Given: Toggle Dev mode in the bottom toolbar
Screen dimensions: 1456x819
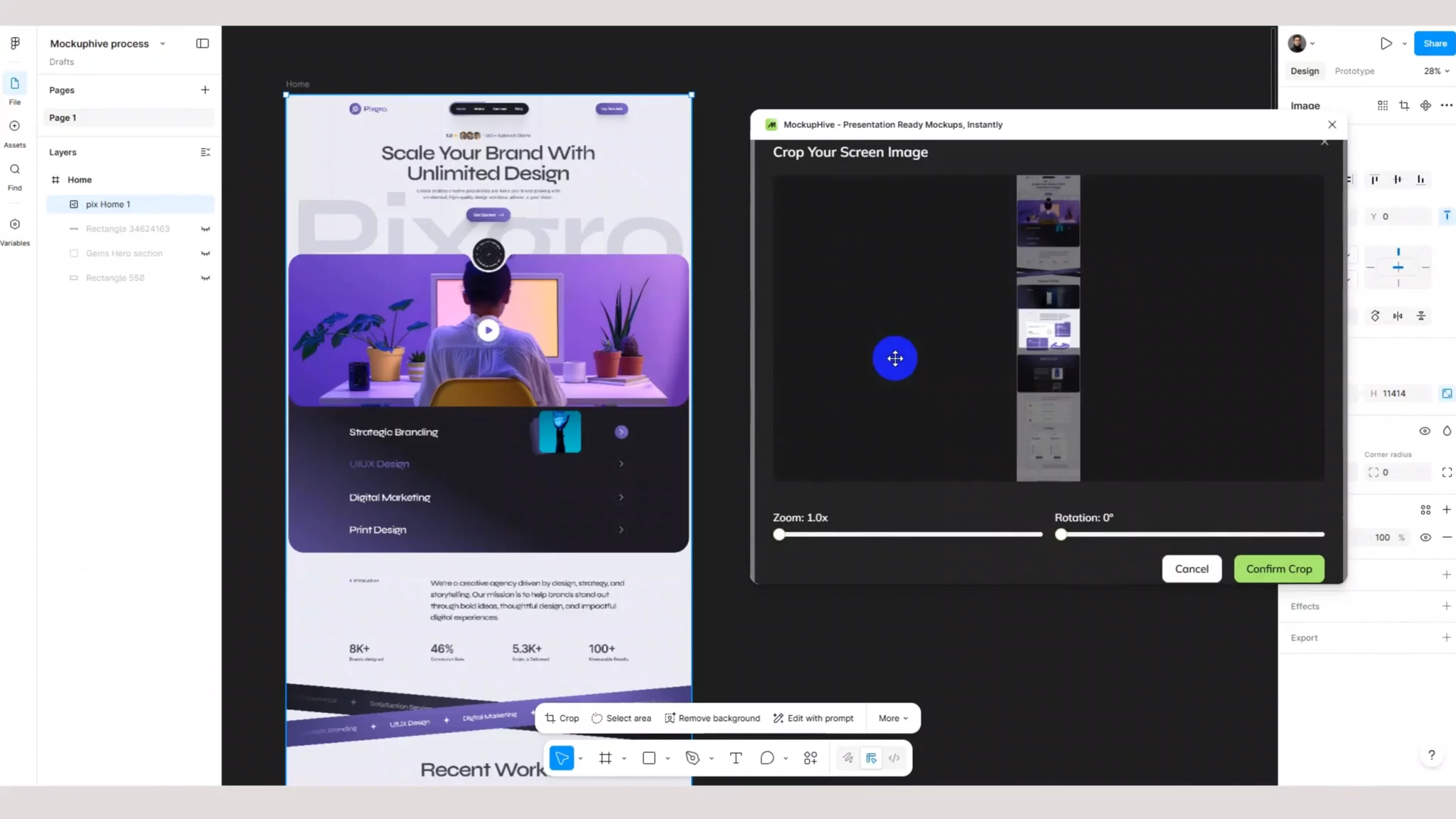Looking at the screenshot, I should coord(870,758).
